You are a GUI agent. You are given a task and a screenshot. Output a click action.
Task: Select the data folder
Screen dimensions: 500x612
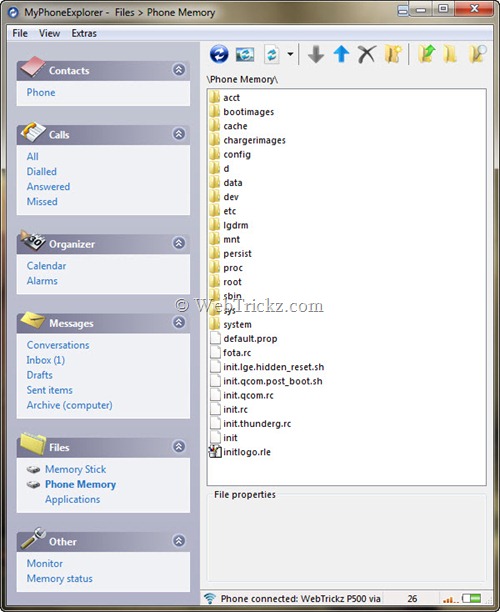233,183
